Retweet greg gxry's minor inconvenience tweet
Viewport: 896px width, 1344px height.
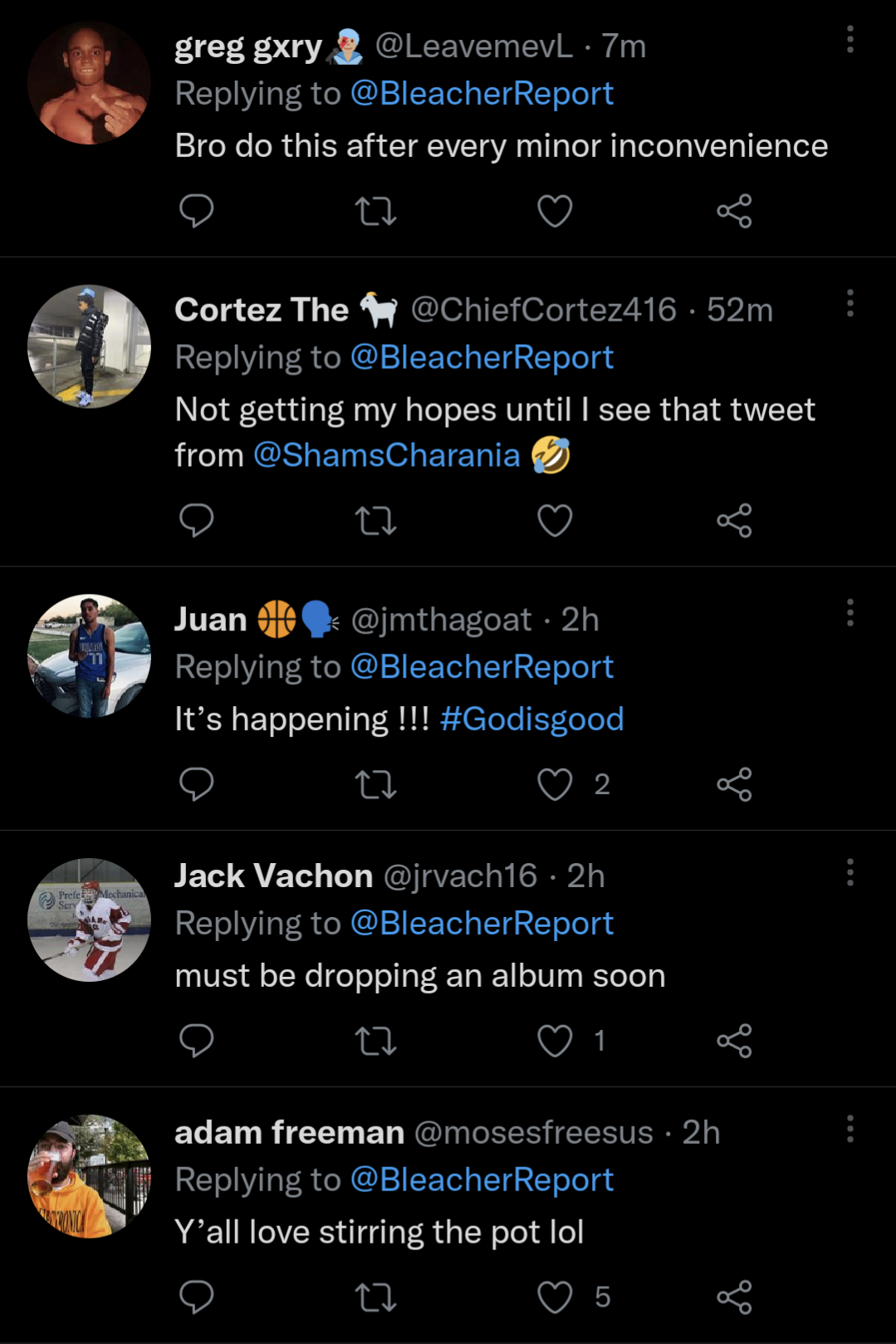pyautogui.click(x=375, y=211)
